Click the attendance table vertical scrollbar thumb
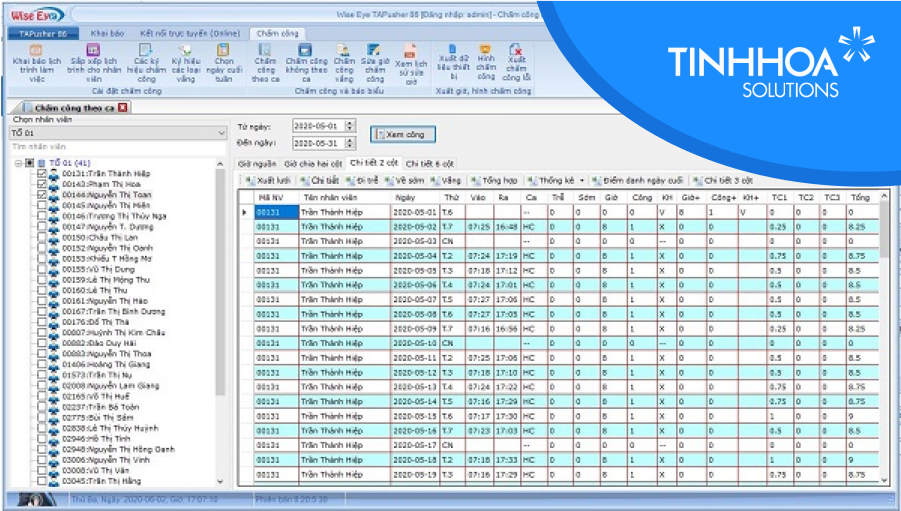 pyautogui.click(x=884, y=229)
